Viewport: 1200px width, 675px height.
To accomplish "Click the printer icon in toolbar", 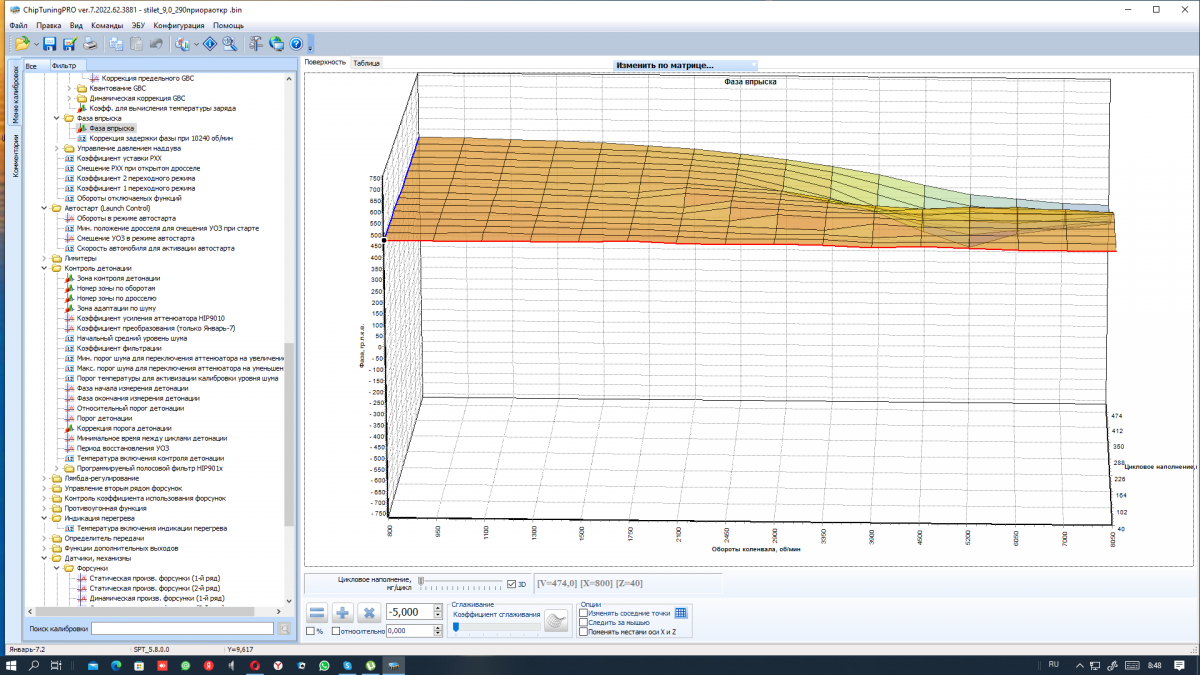I will 90,43.
